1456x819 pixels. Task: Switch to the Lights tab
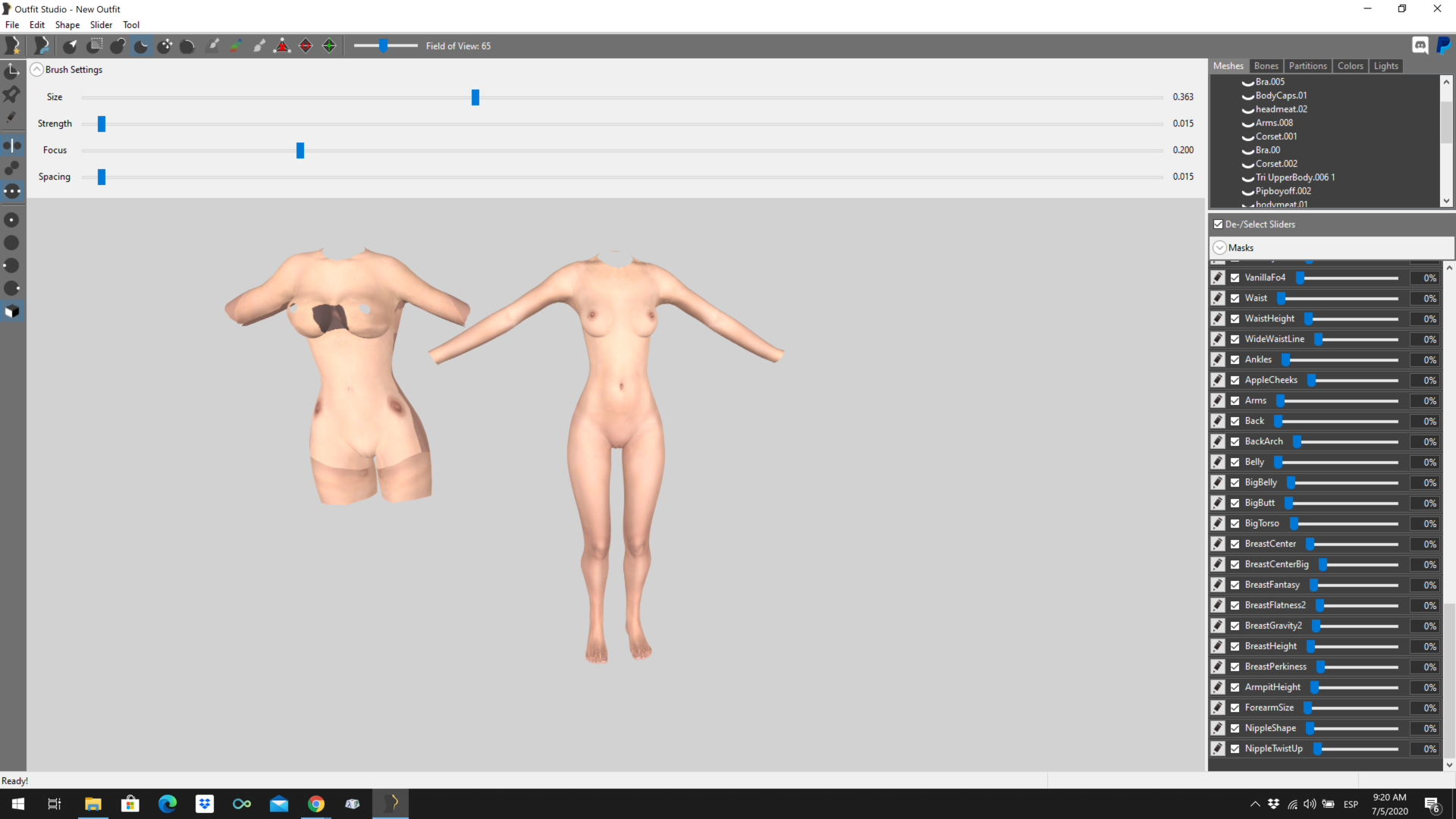(1385, 66)
